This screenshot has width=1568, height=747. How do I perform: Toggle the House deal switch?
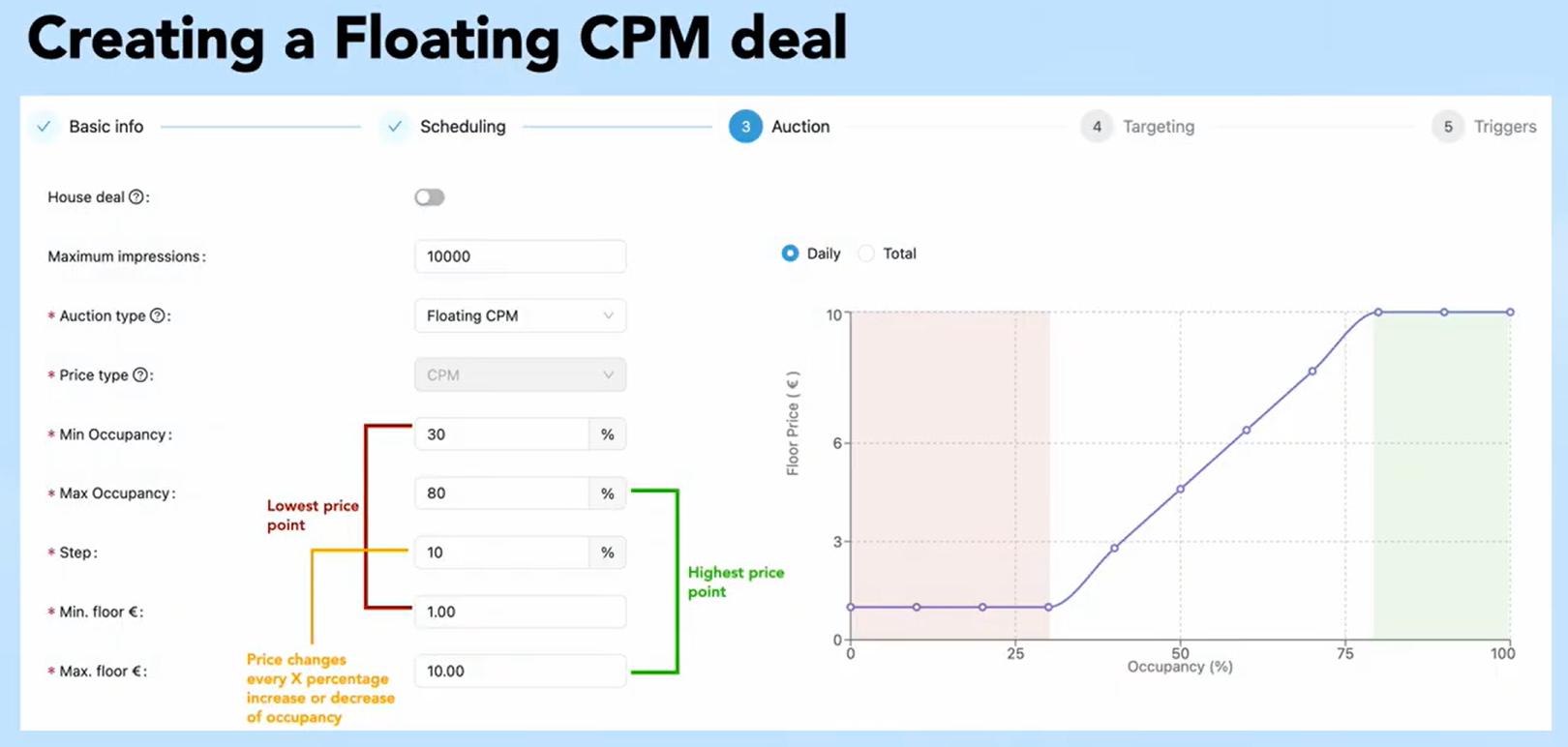tap(430, 197)
